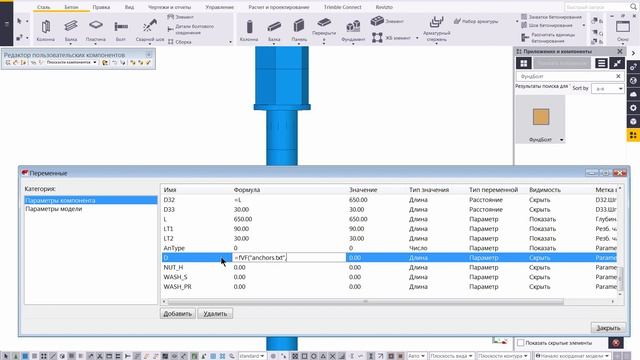Click Шов бетонирования pour break
Viewport: 640px width, 360px height.
click(547, 25)
